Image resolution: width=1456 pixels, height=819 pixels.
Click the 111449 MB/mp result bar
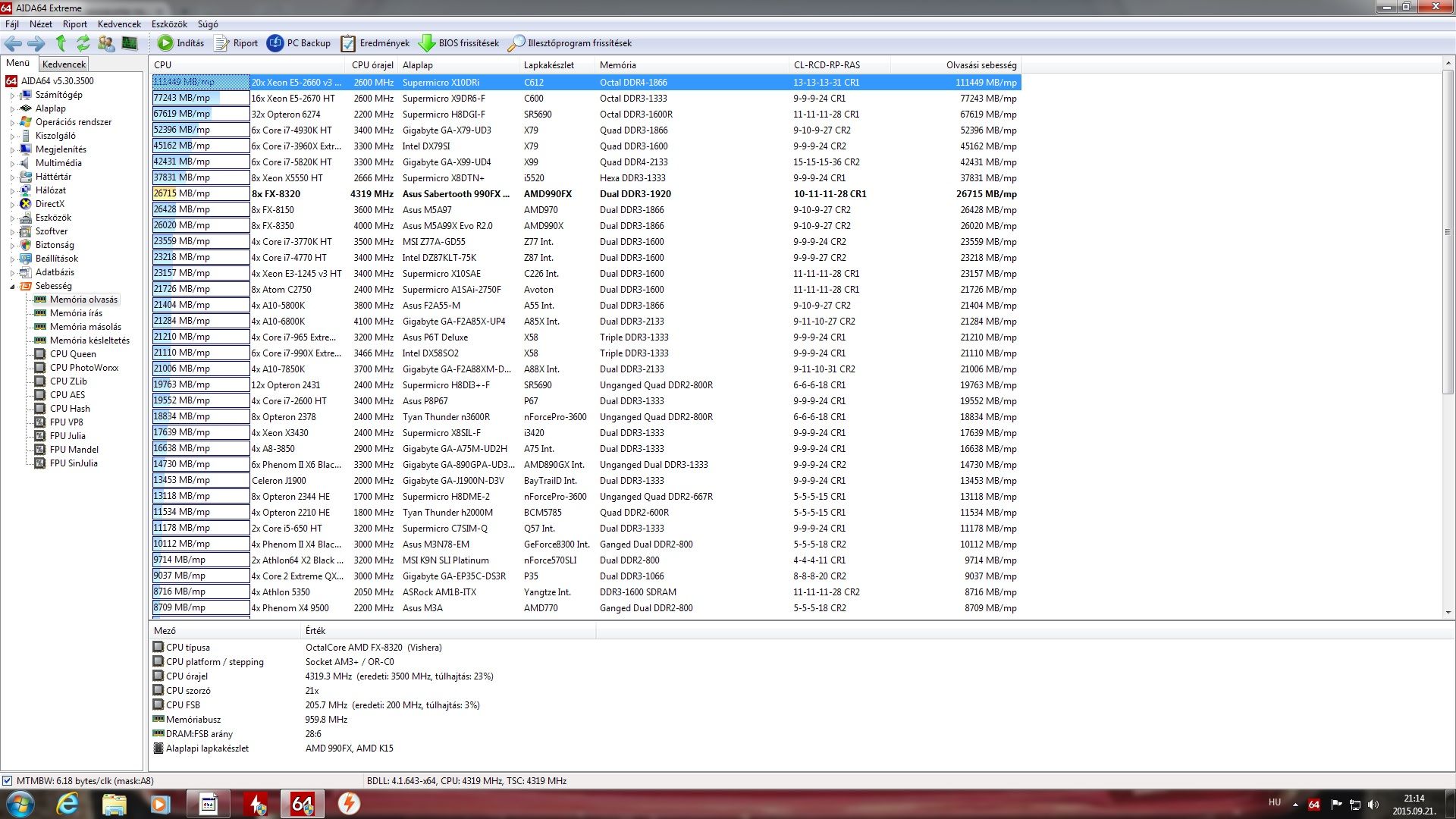click(x=201, y=82)
